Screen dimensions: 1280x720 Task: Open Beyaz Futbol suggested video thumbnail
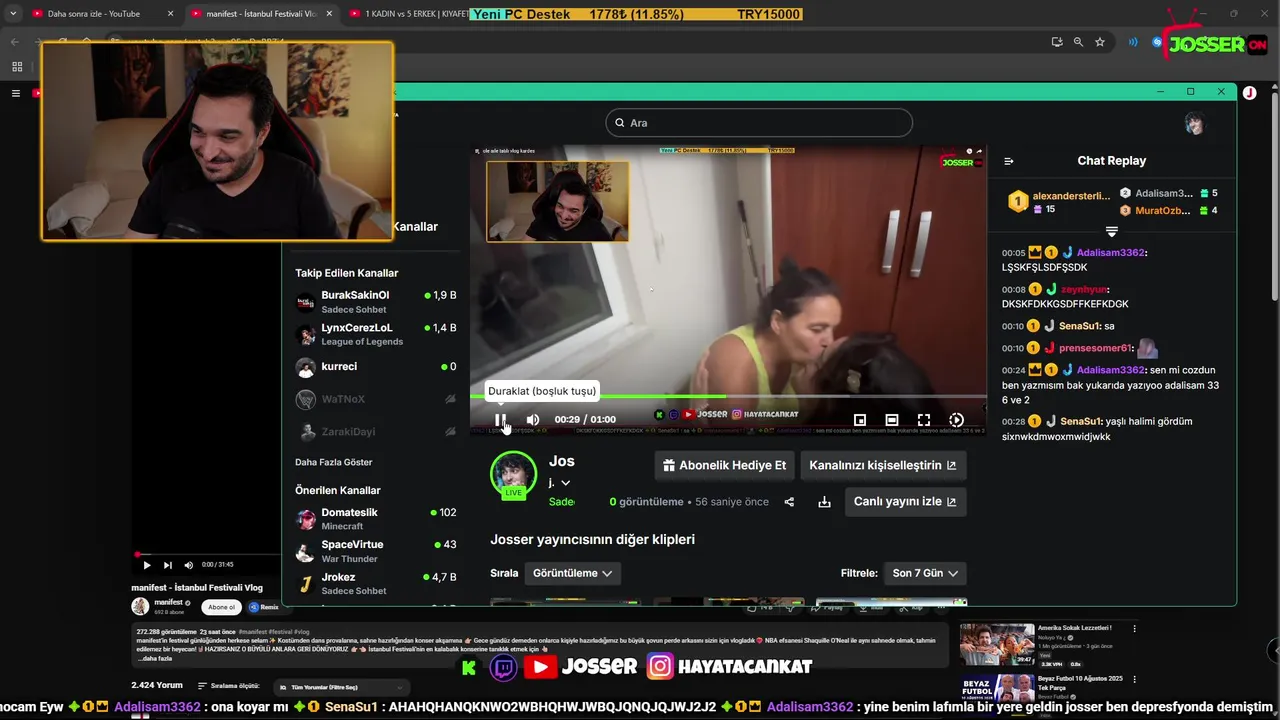tap(997, 688)
